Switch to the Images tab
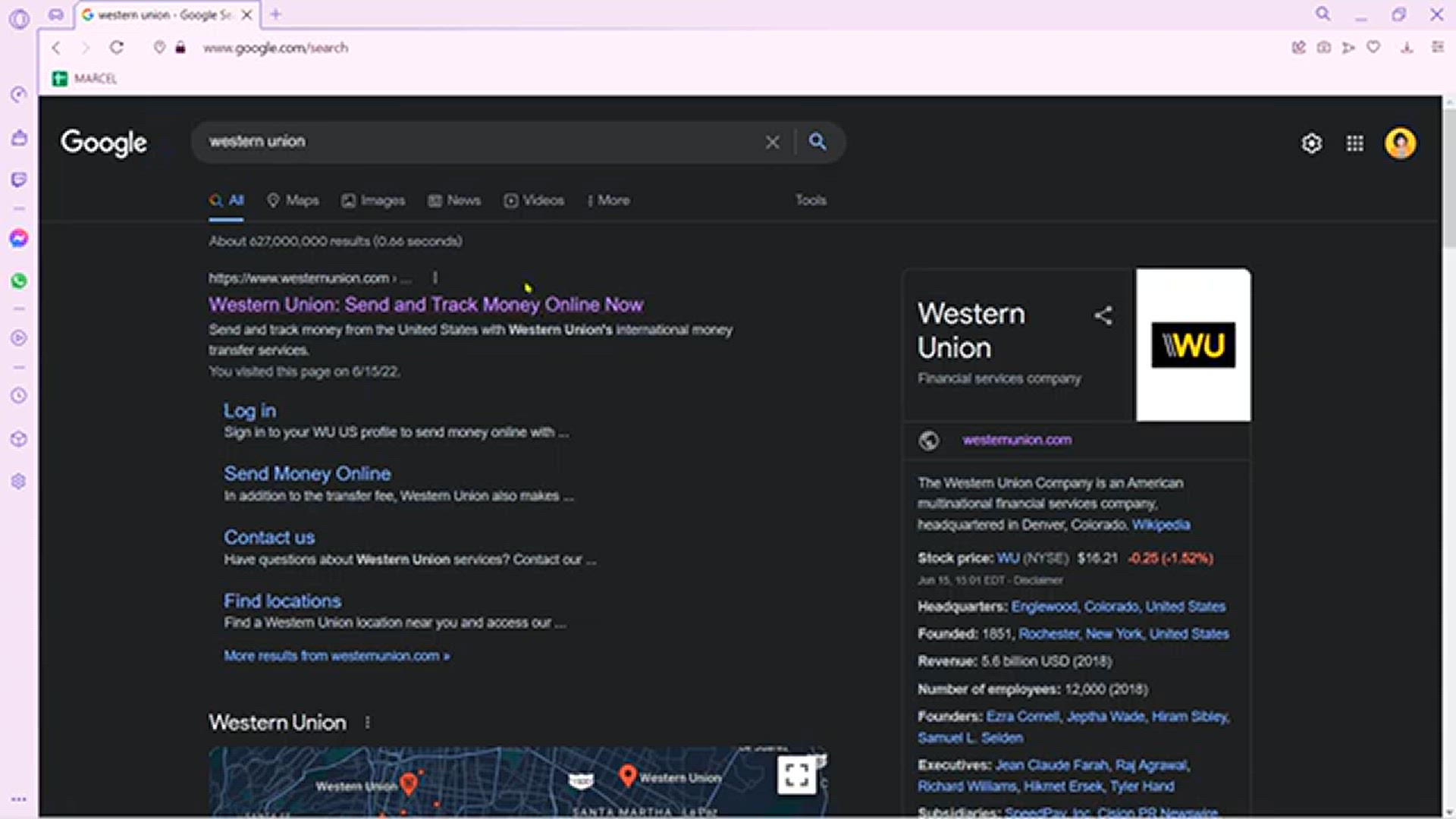The height and width of the screenshot is (819, 1456). (x=373, y=200)
